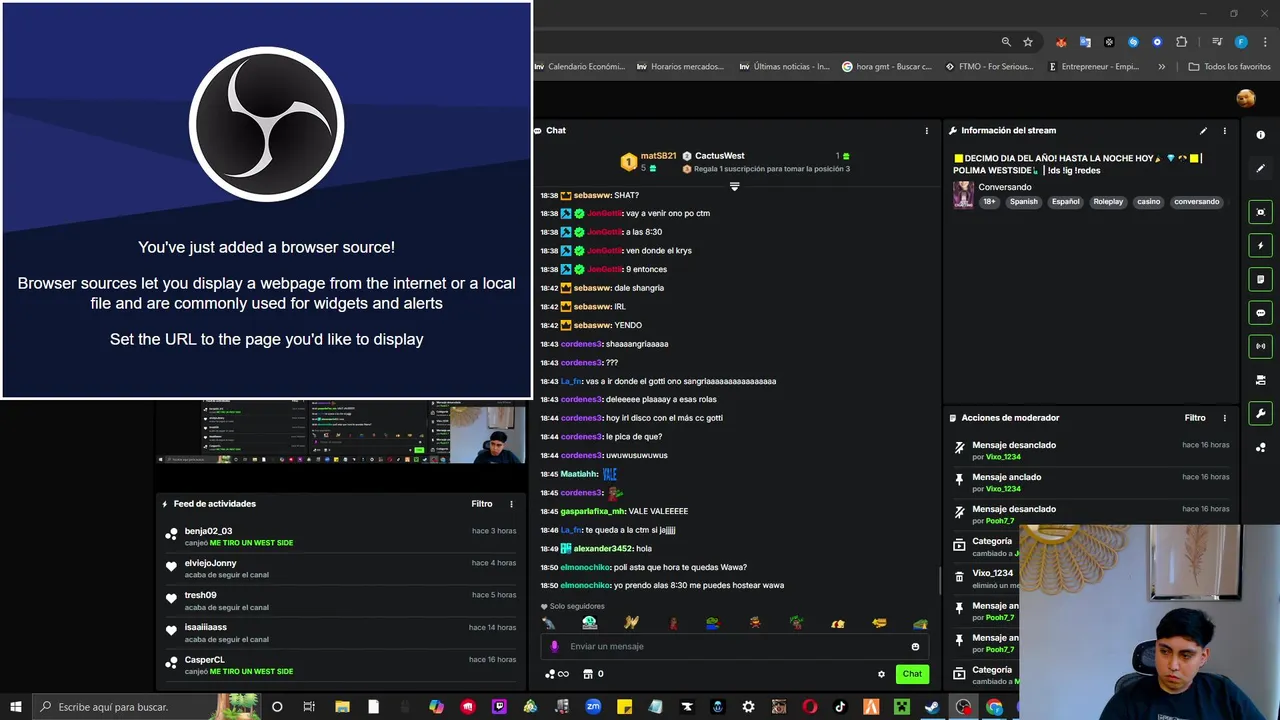Click the broadcast signal icon in sidebar
The image size is (1280, 720).
(x=1260, y=346)
